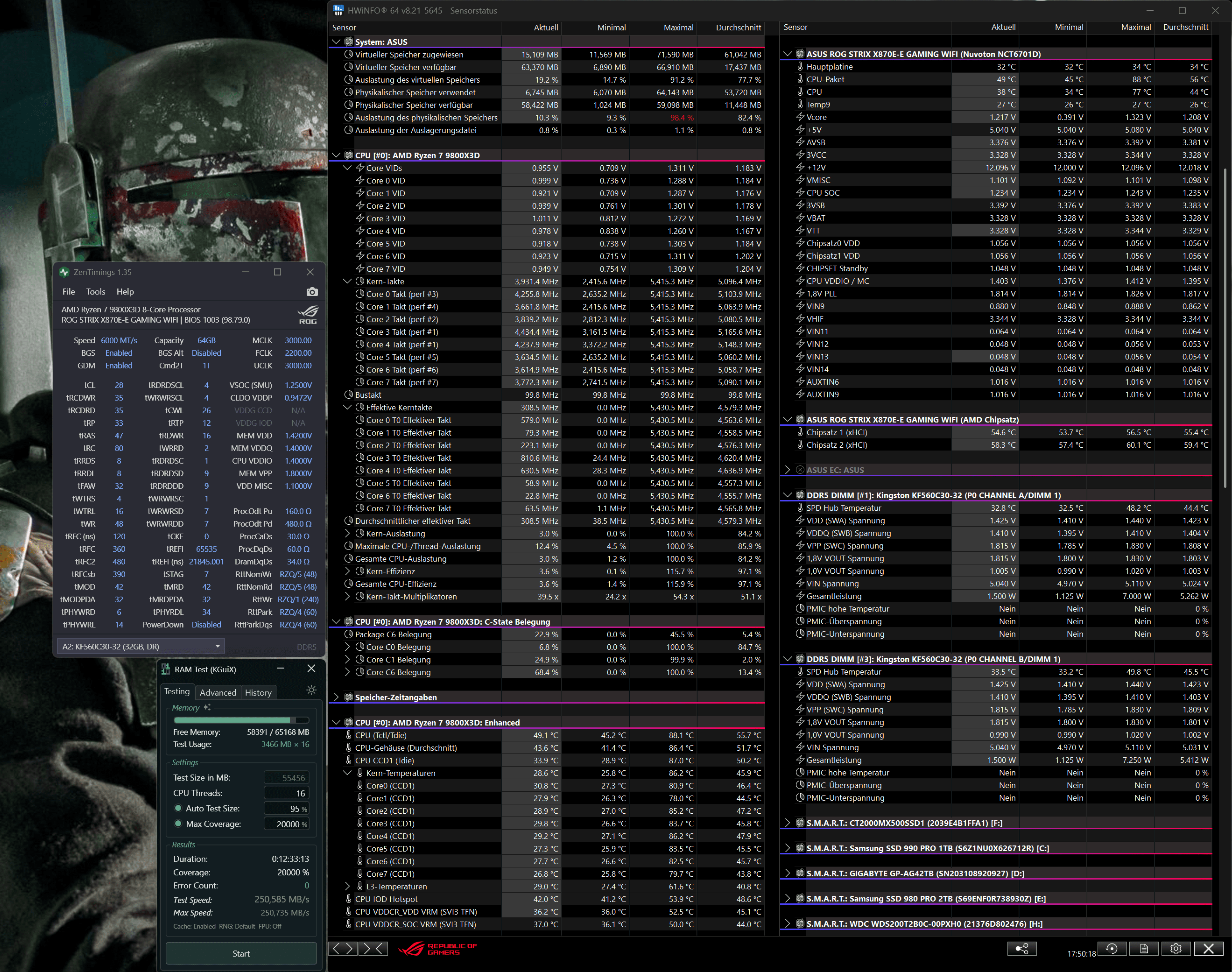Switch to the Advanced tab in RAM Test

(x=218, y=692)
